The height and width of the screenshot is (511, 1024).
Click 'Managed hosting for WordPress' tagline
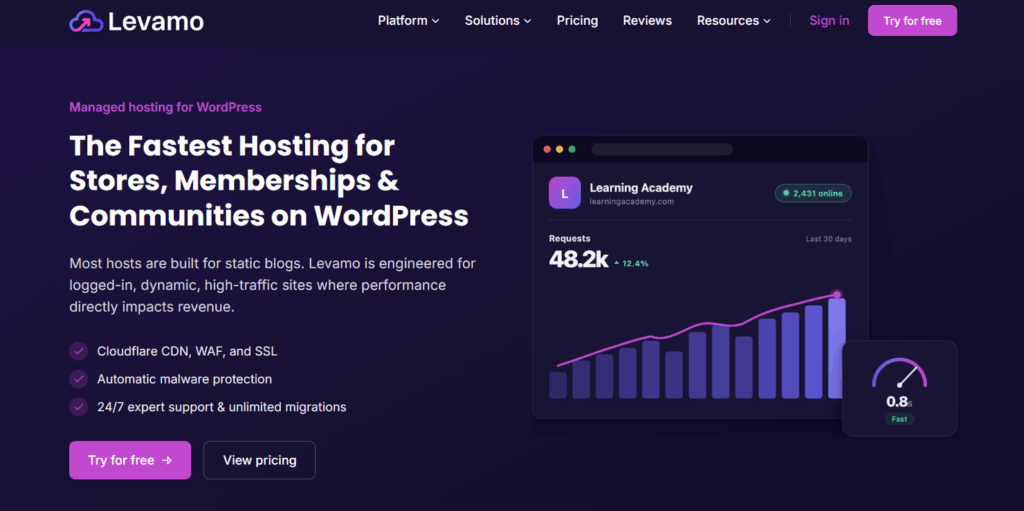click(x=165, y=107)
